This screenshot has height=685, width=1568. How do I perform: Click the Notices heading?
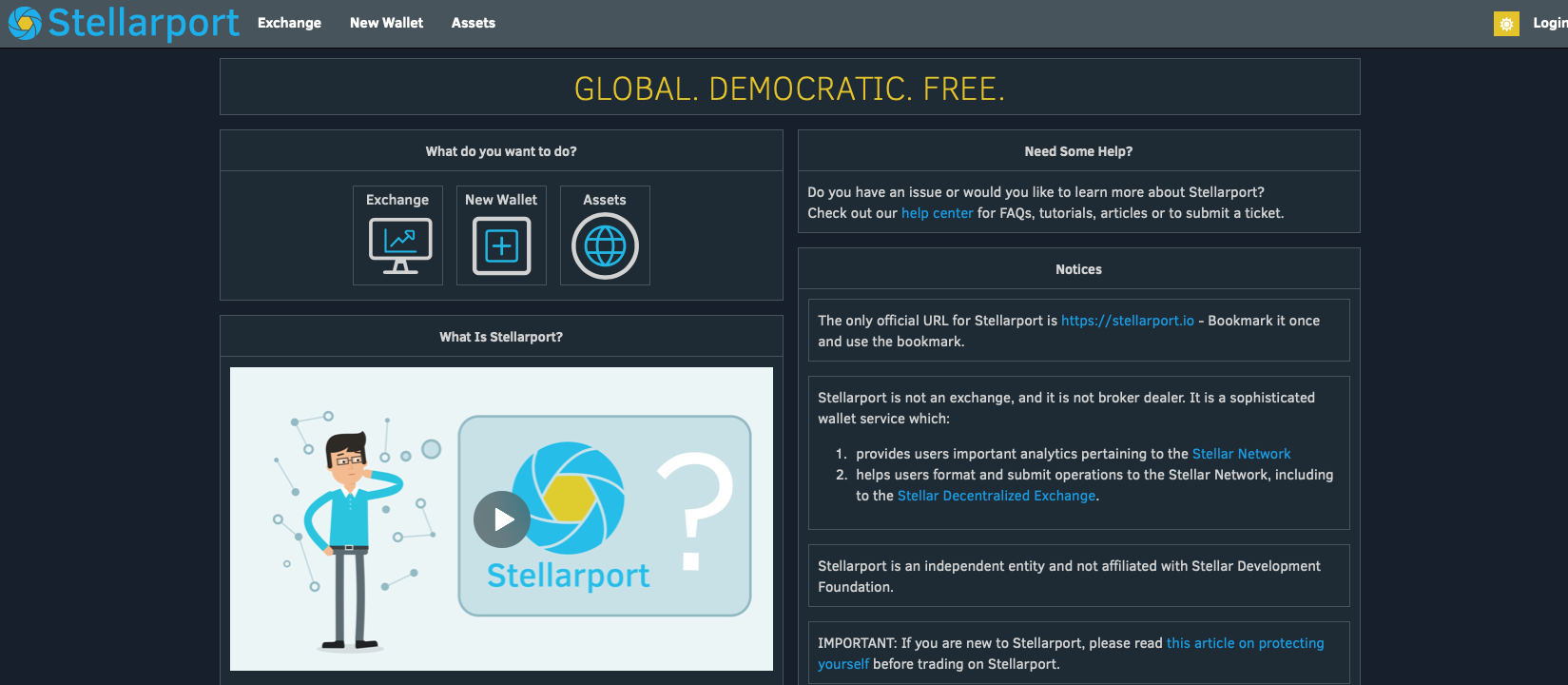(x=1078, y=269)
